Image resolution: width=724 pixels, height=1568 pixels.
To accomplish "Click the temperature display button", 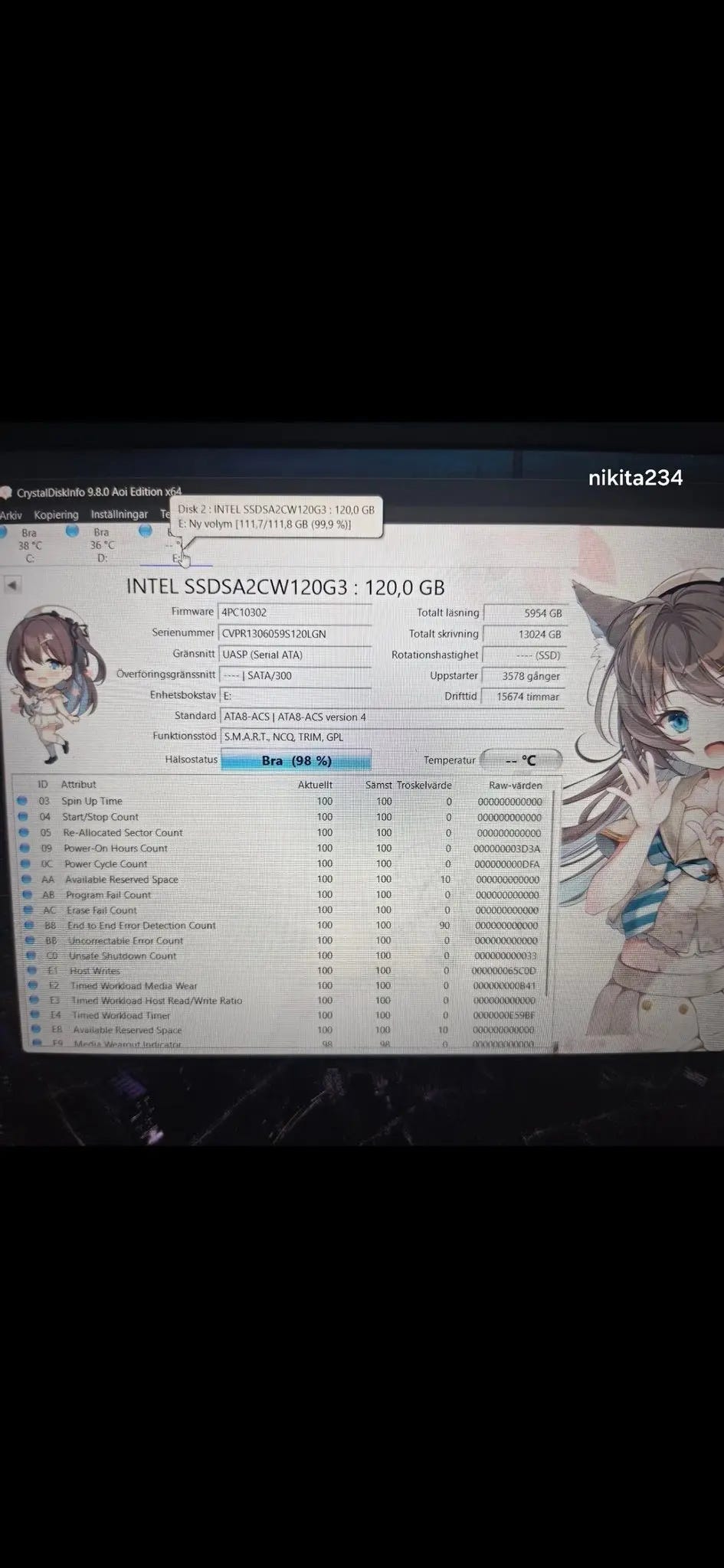I will point(521,759).
